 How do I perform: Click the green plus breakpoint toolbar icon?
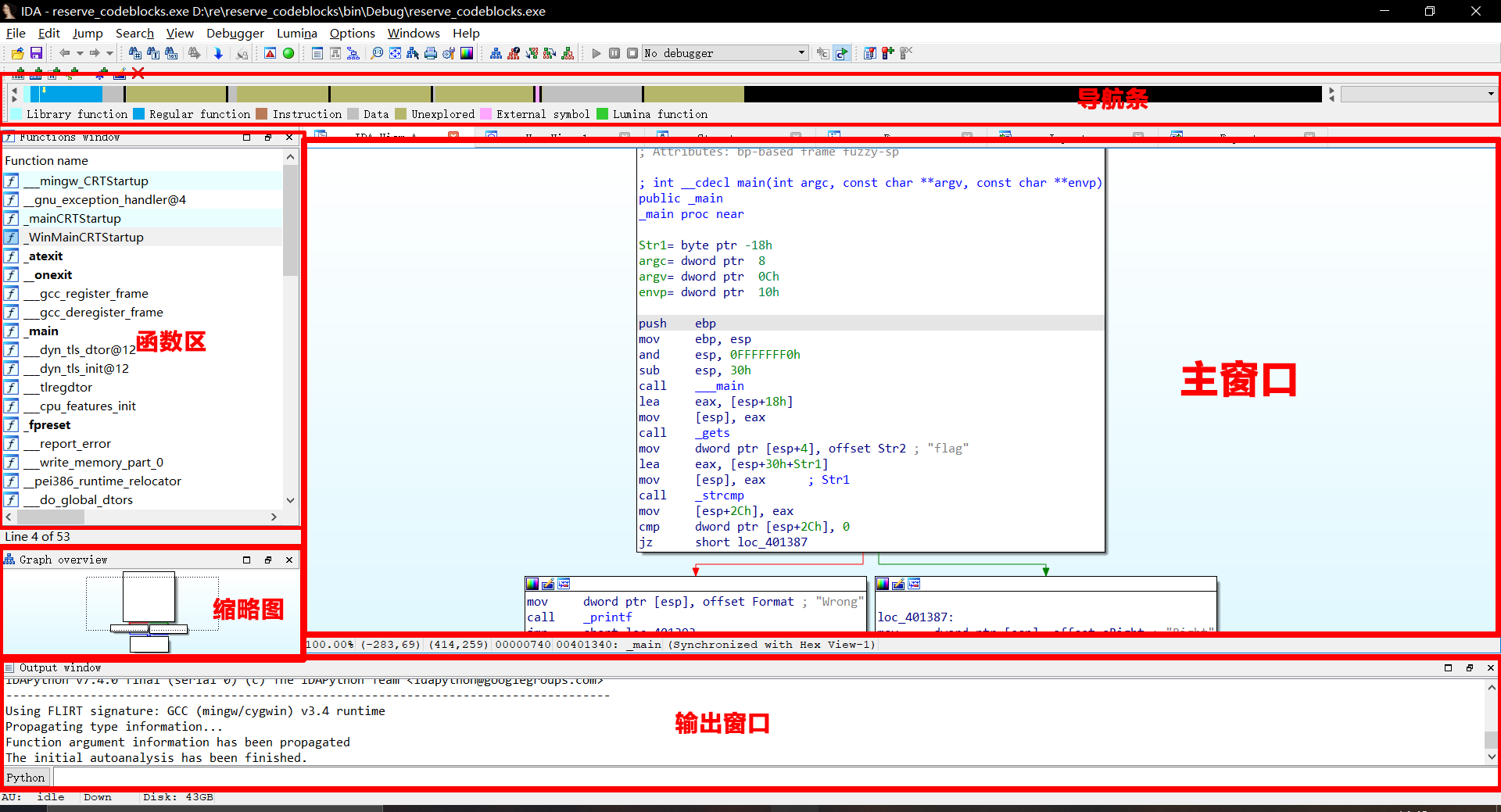point(888,53)
